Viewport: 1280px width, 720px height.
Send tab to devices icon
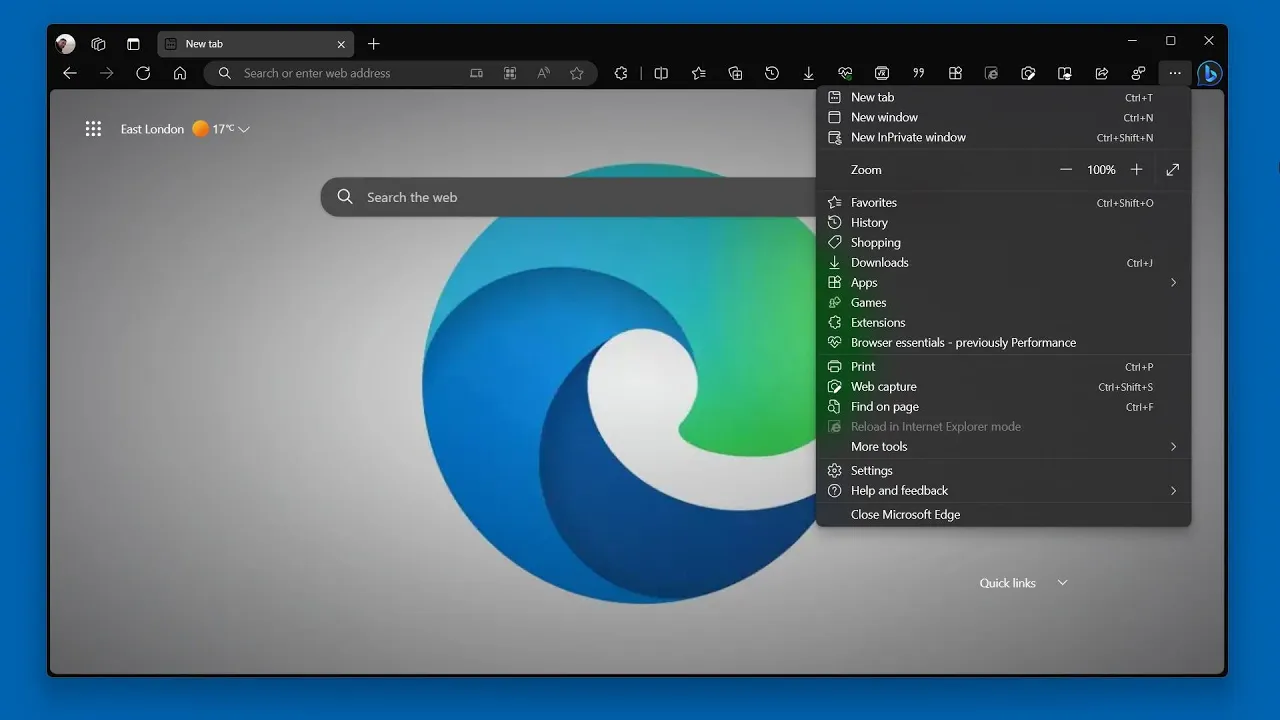point(476,73)
